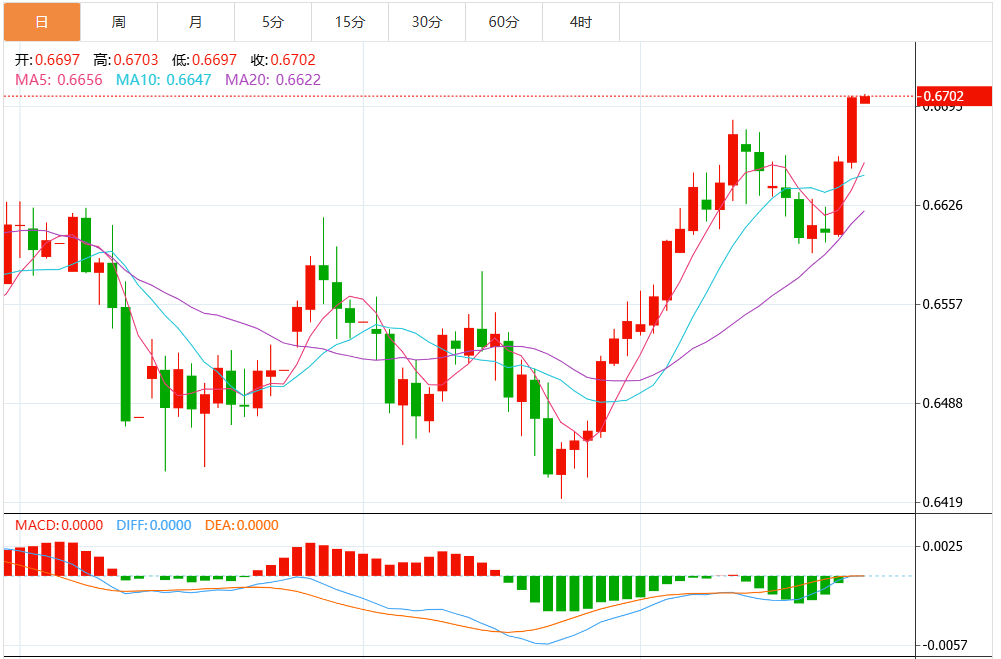1001x659 pixels.
Task: Open the 月 monthly chart tab
Action: tap(196, 21)
